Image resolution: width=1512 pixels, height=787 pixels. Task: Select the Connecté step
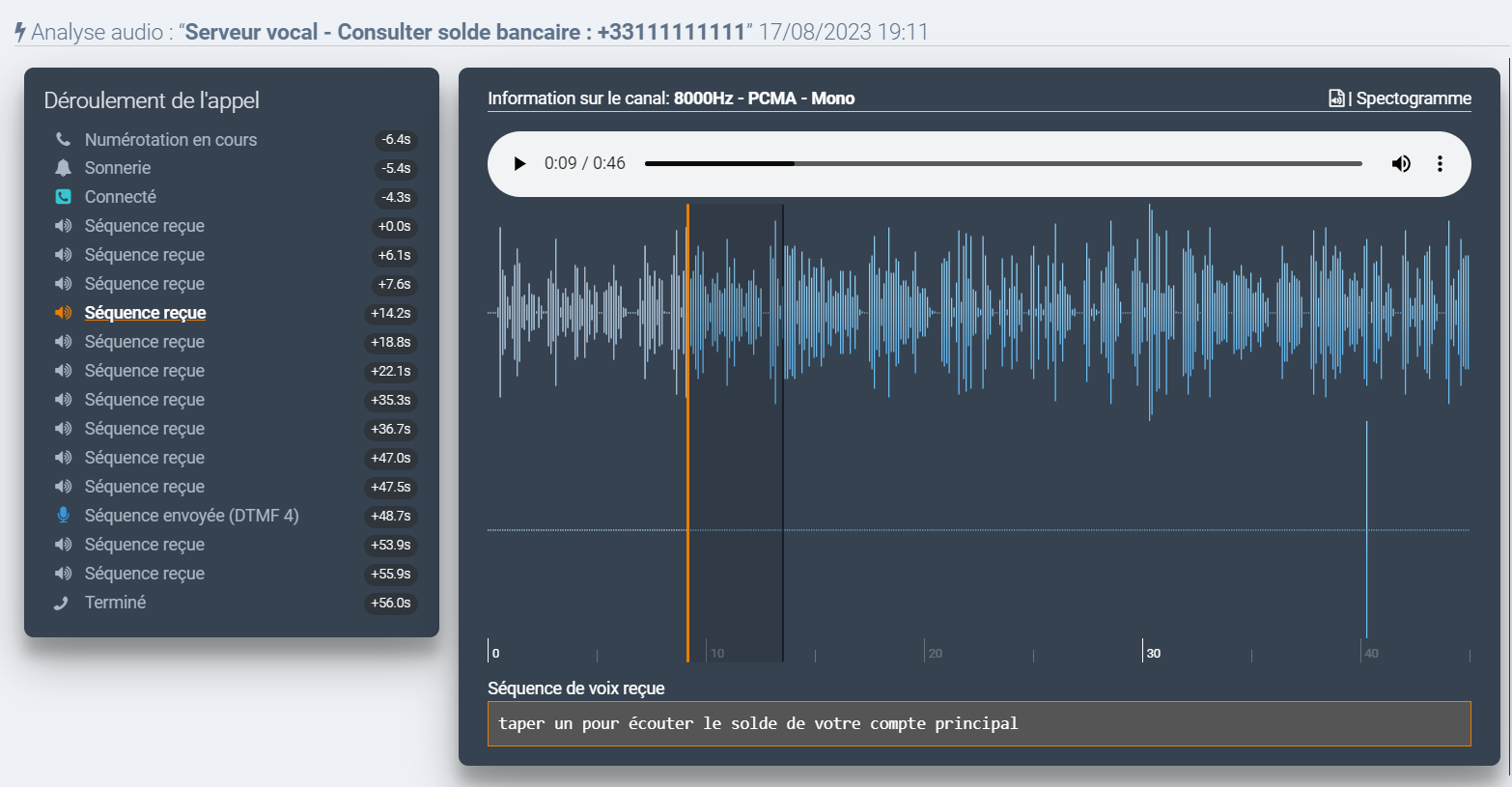pos(121,197)
